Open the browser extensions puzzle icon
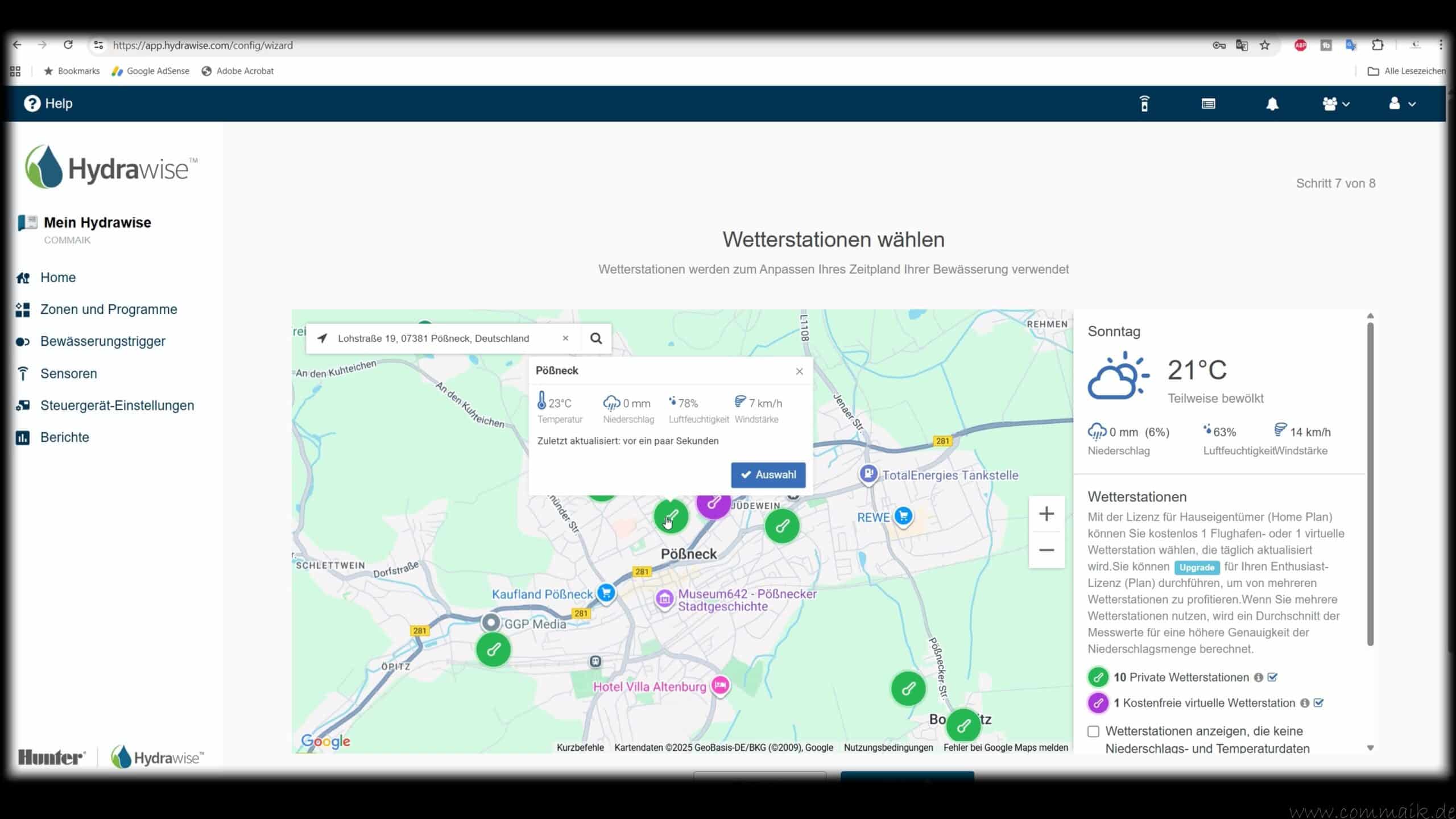 pos(1378,45)
